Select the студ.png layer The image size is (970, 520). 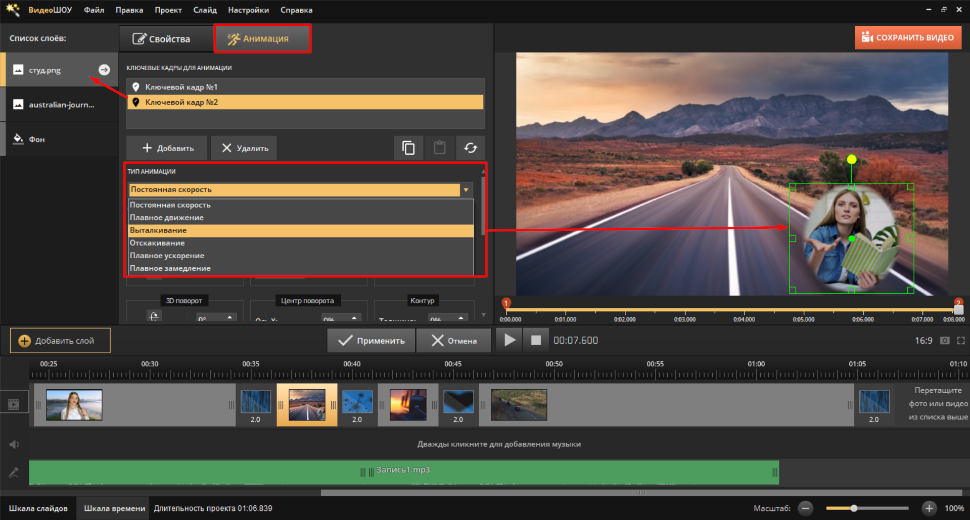[59, 70]
